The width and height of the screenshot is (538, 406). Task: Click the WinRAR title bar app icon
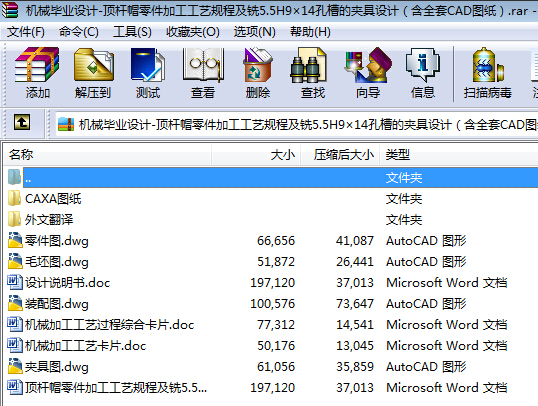click(10, 10)
